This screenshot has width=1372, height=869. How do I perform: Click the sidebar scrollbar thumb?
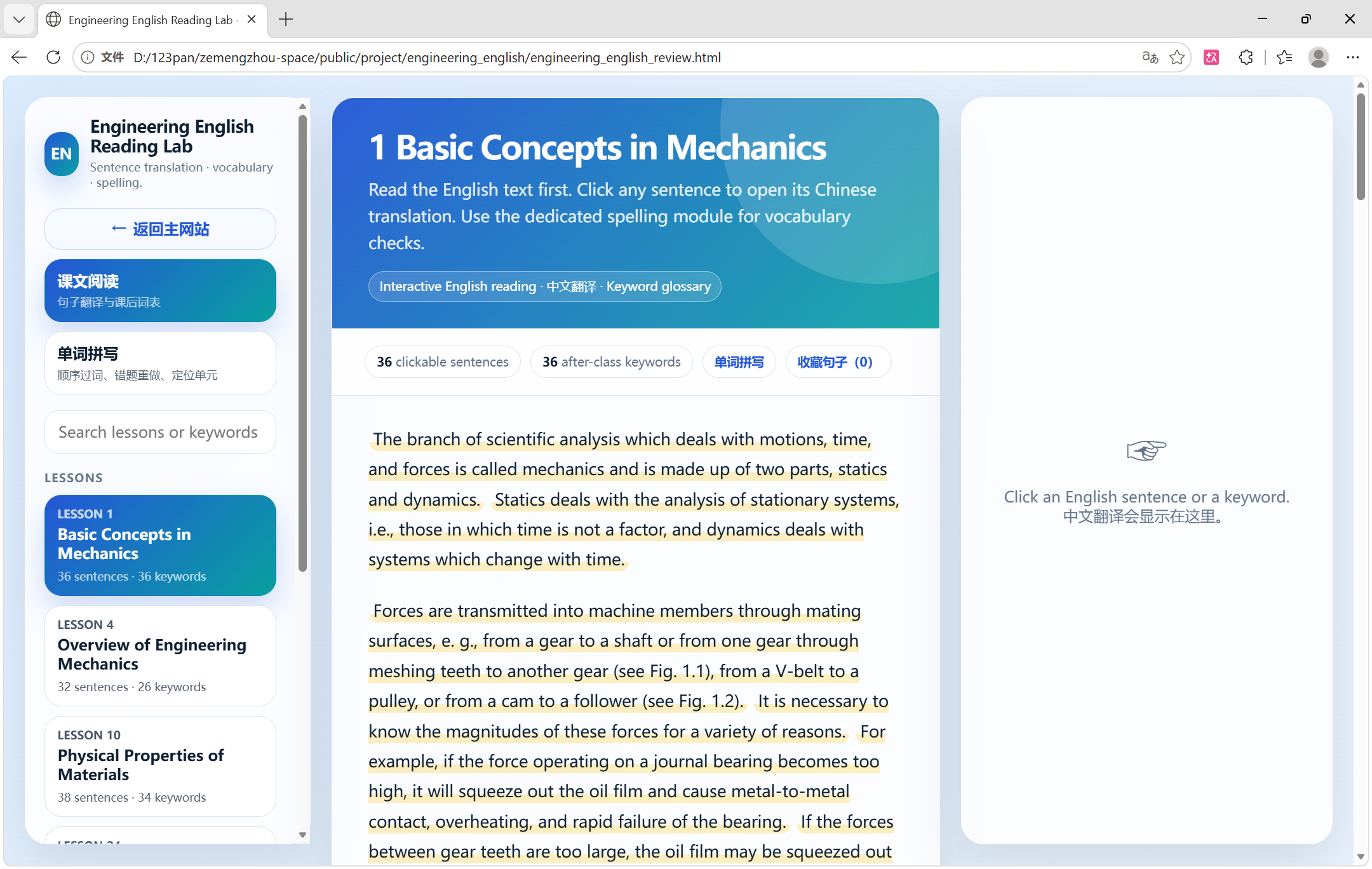click(x=302, y=343)
